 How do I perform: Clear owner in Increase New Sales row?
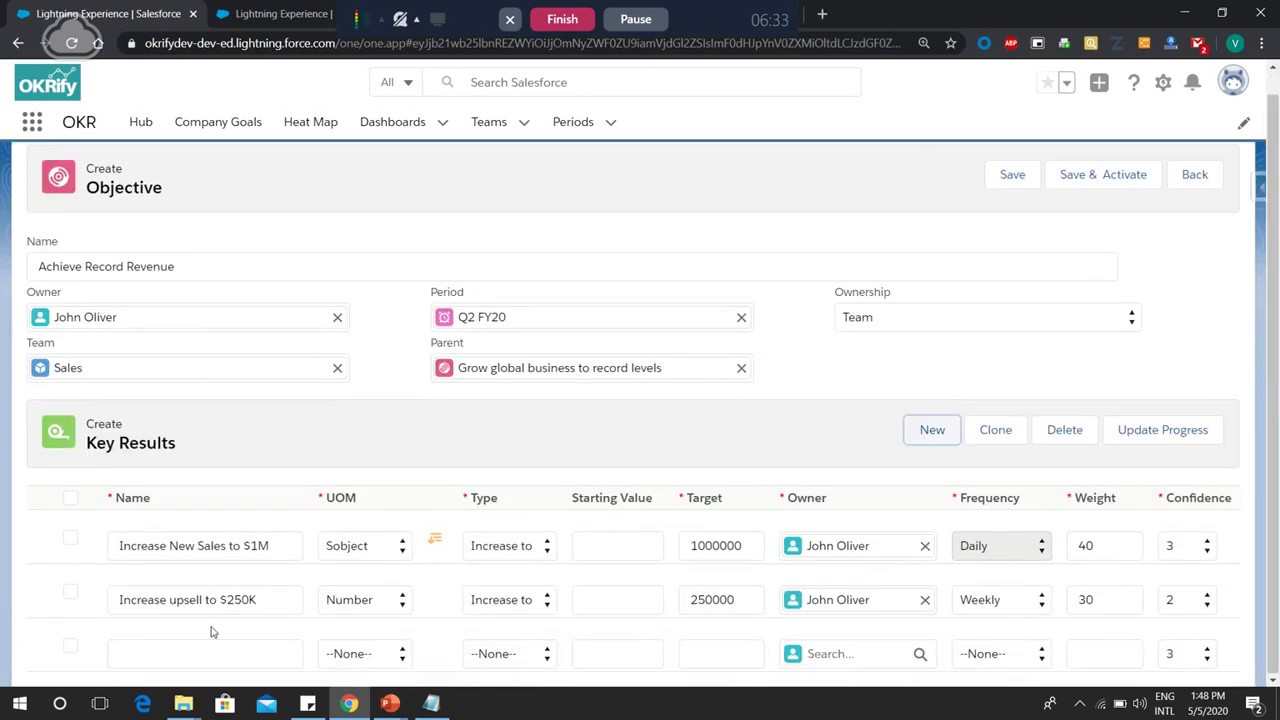pyautogui.click(x=925, y=546)
